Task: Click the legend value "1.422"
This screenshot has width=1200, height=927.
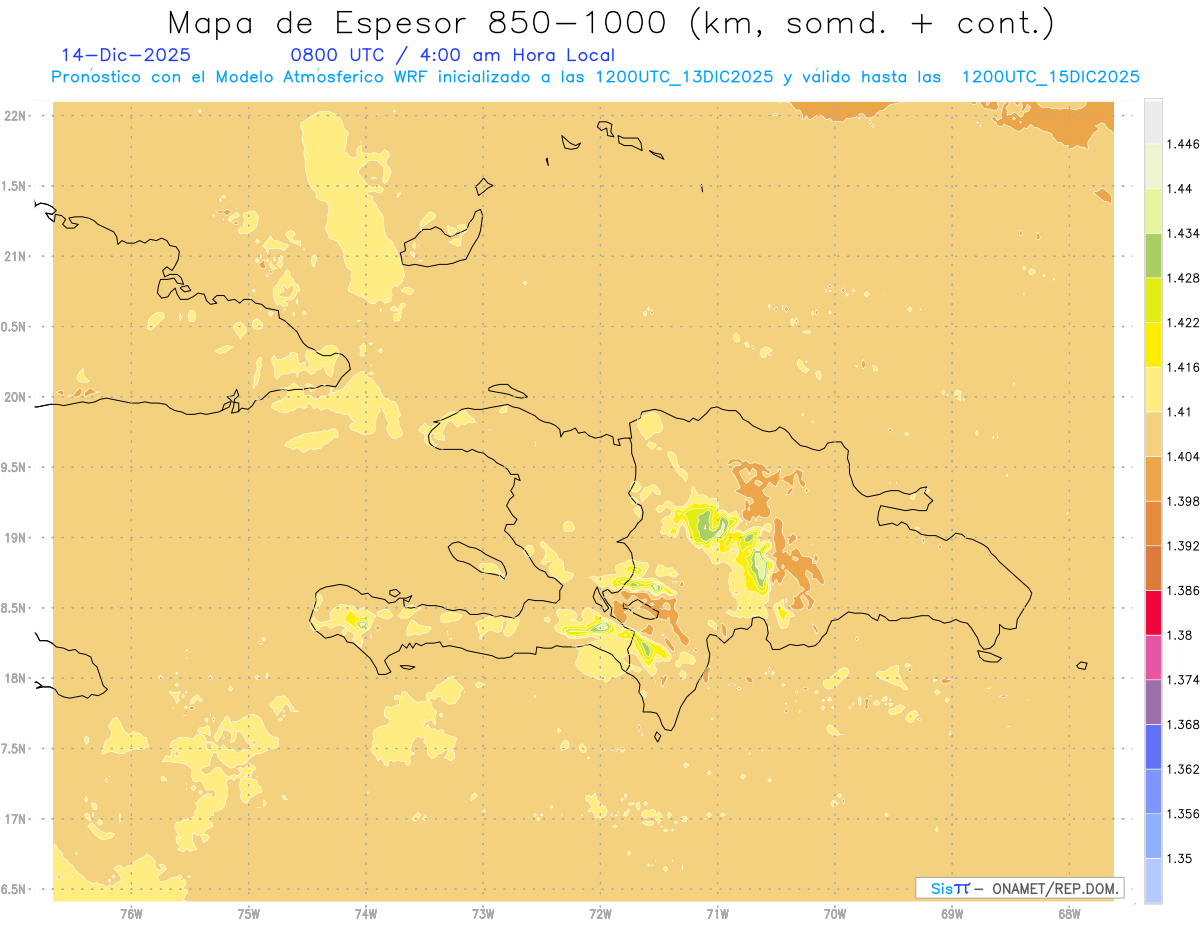Action: click(x=1184, y=322)
